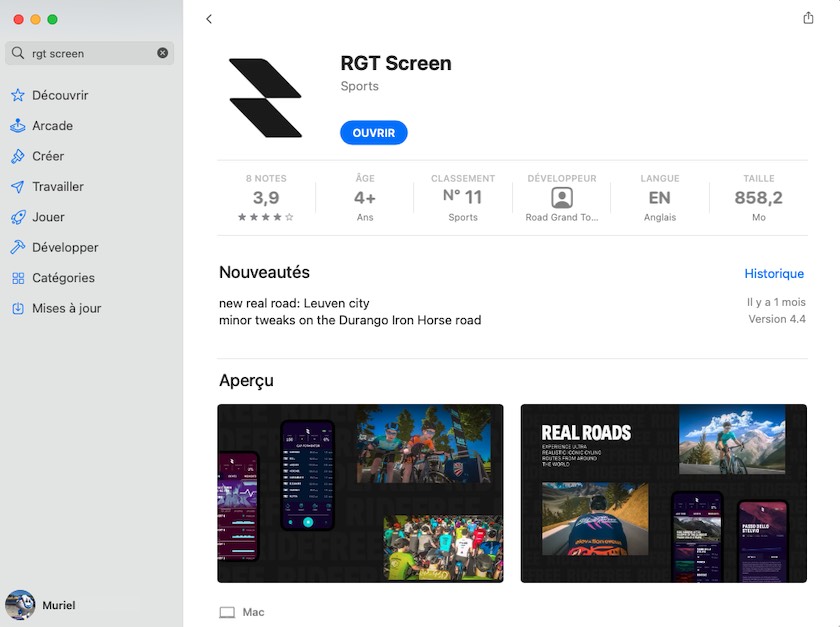The height and width of the screenshot is (627, 840).
Task: Click the Sports category label under the title
Action: click(x=359, y=86)
